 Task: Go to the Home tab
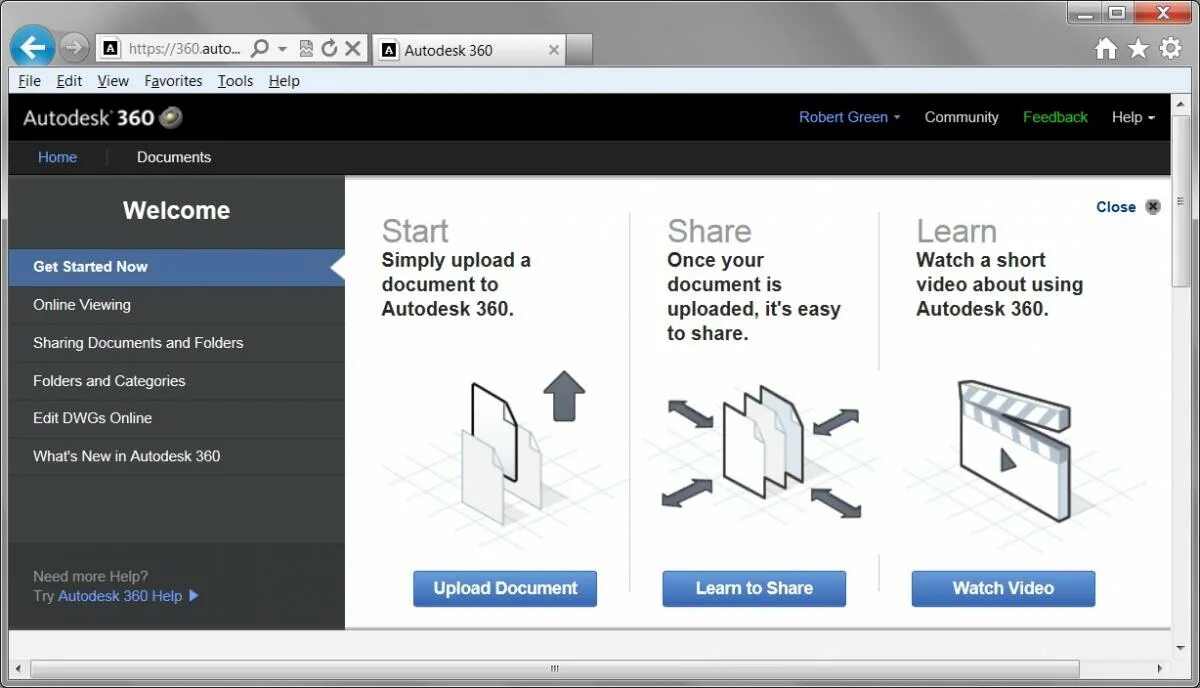coord(57,157)
